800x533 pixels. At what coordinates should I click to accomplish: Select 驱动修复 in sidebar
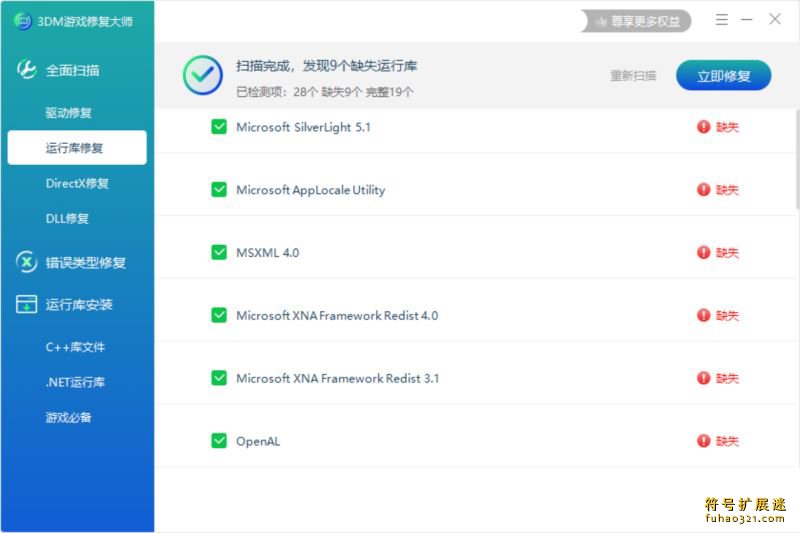point(68,113)
